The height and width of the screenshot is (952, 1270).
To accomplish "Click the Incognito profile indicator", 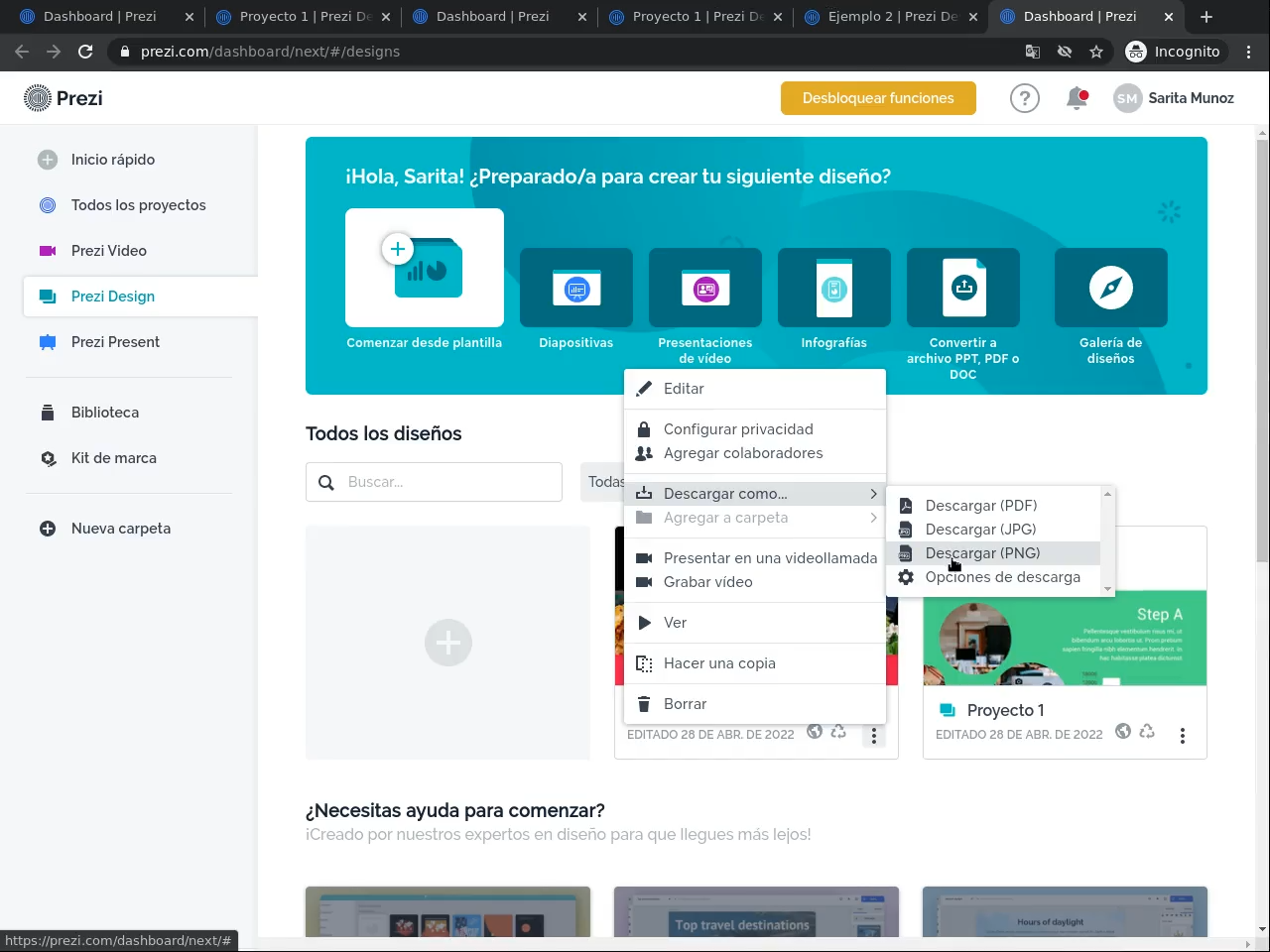I will pyautogui.click(x=1174, y=52).
